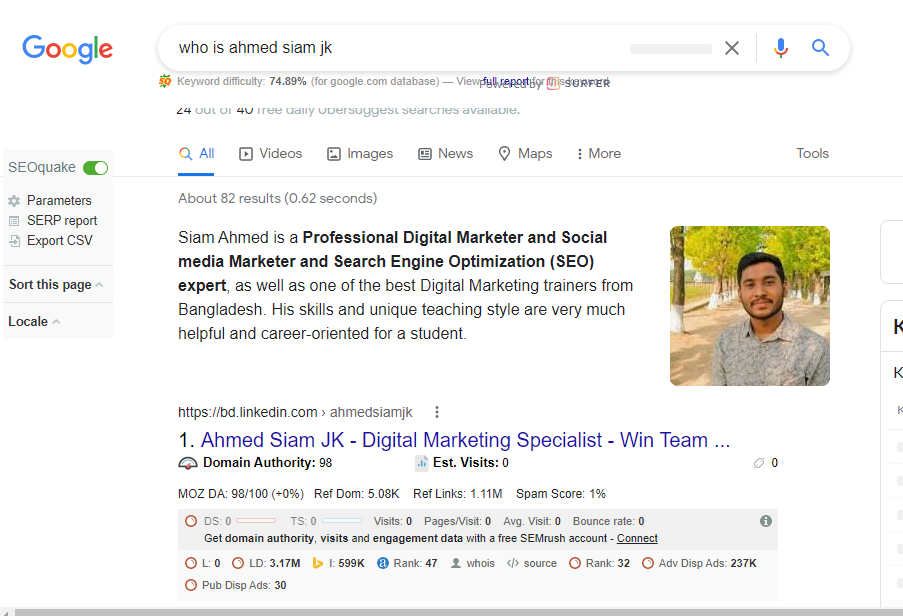Expand the Locale section
Image resolution: width=903 pixels, height=616 pixels.
(34, 321)
